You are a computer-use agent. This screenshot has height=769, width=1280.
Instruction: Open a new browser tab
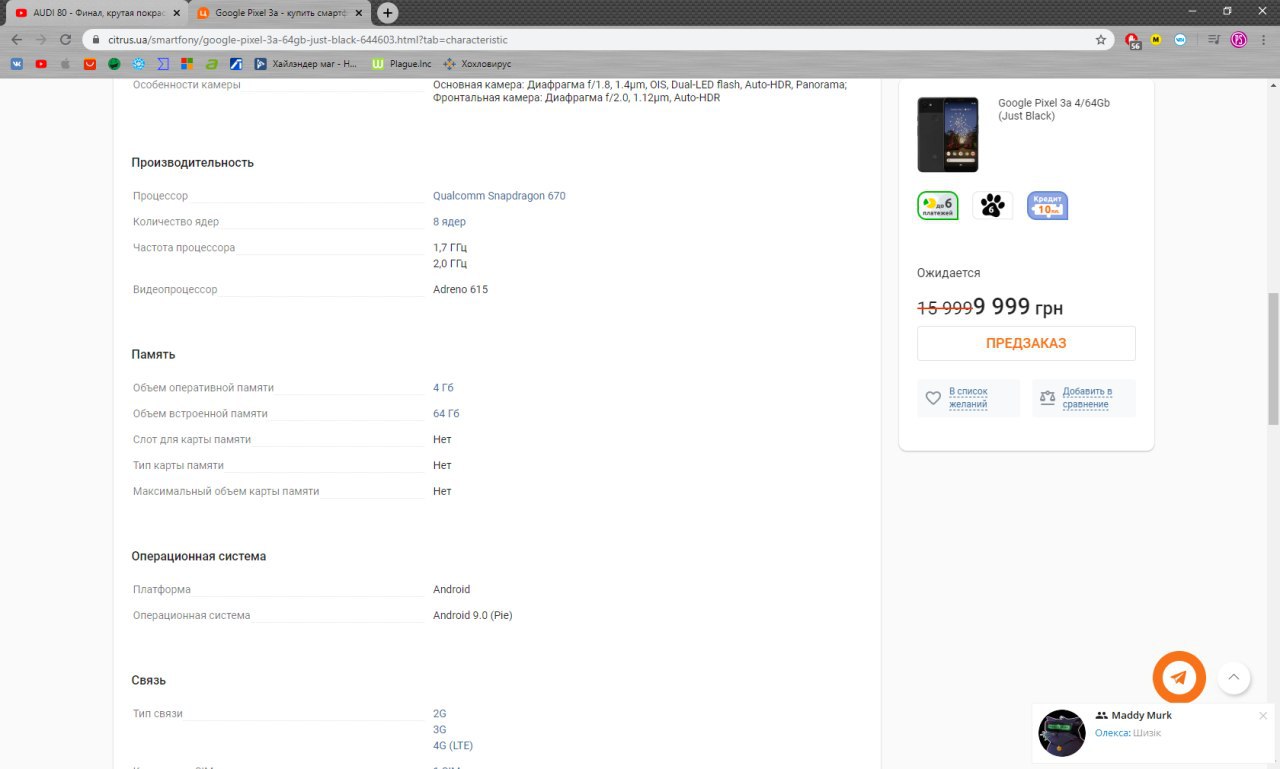click(388, 13)
